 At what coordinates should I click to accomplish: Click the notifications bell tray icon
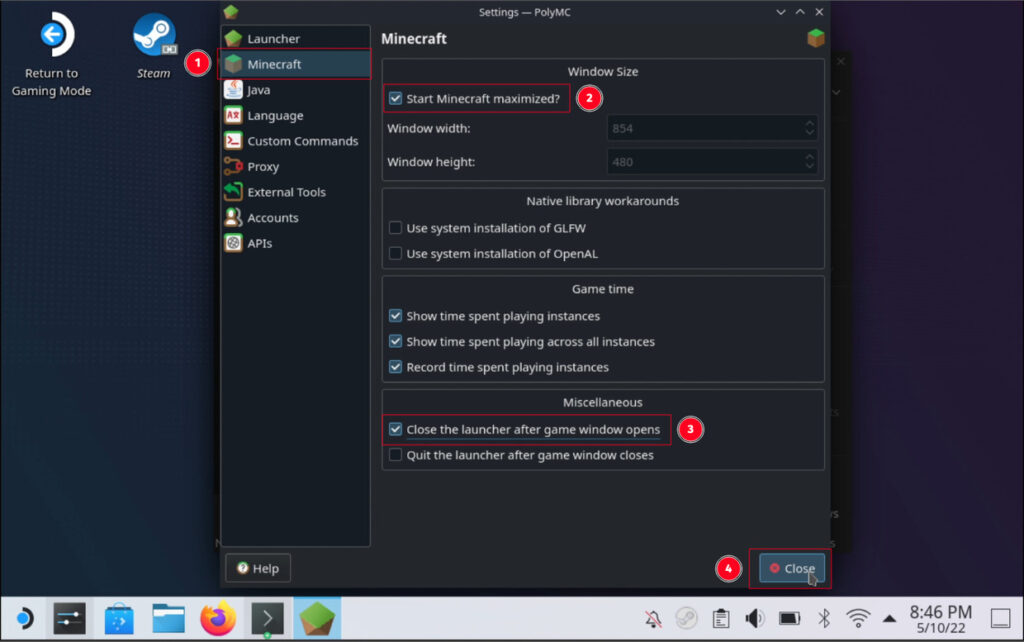[653, 618]
